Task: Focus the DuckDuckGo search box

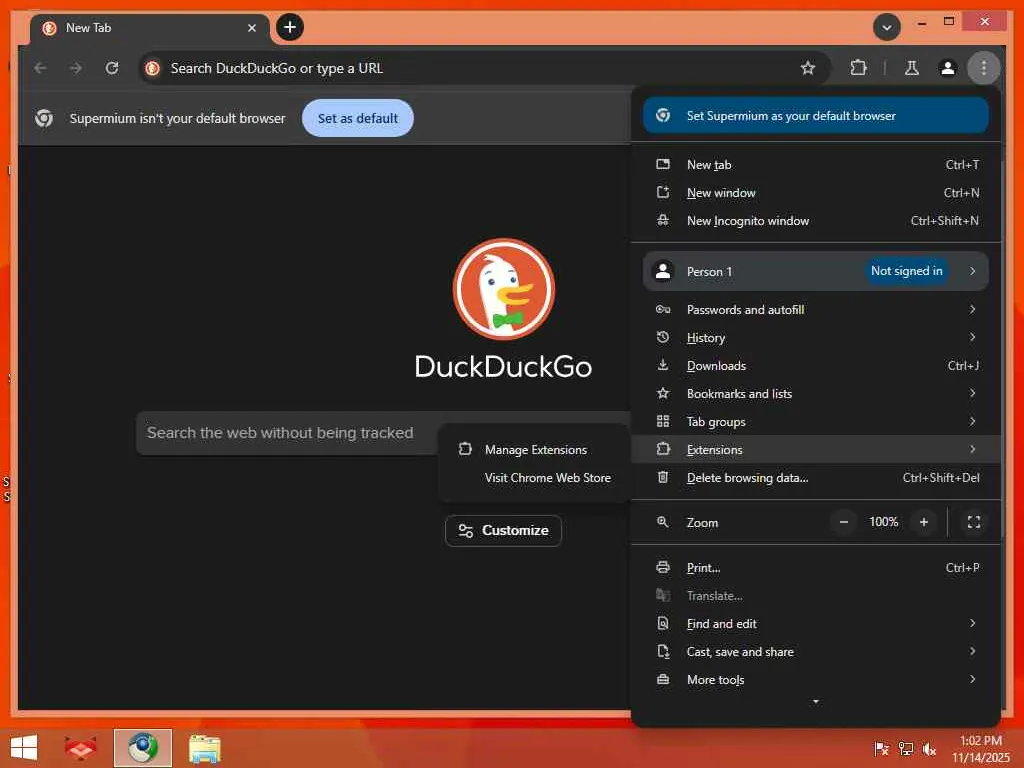Action: point(383,433)
